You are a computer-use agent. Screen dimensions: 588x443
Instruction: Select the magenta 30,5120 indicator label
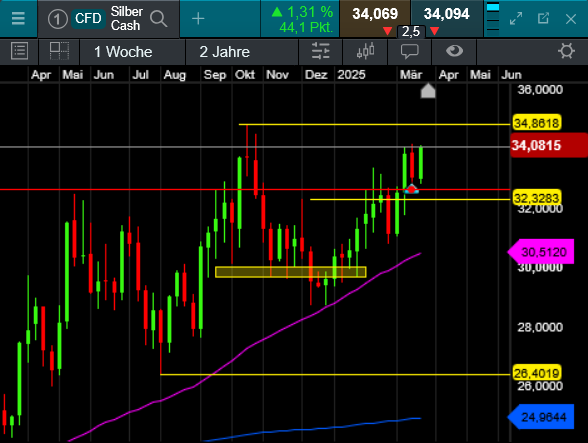541,252
